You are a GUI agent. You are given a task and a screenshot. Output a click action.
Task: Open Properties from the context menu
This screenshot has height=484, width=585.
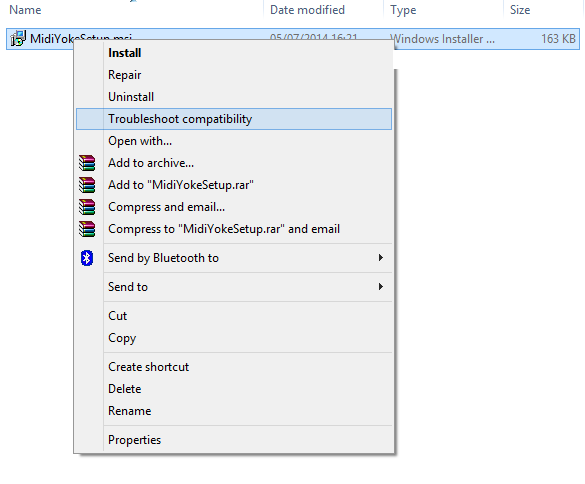coord(234,440)
